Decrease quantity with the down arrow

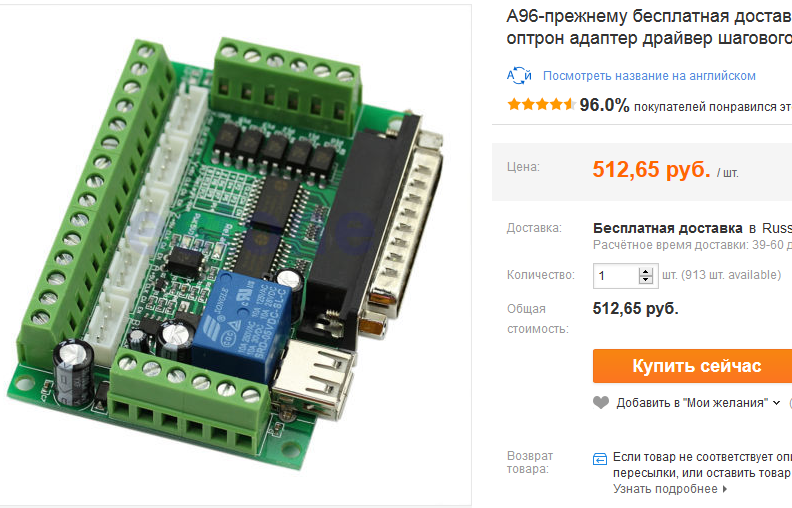[x=646, y=279]
